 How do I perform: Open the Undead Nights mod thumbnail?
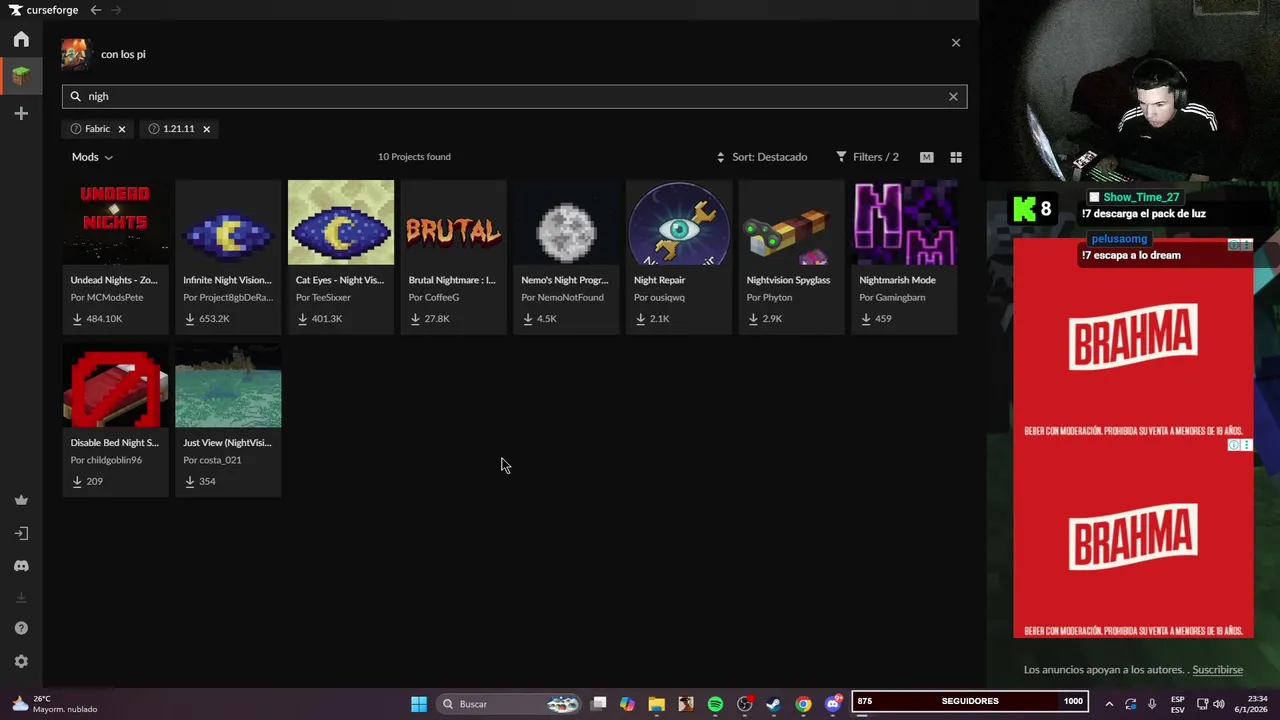click(x=115, y=222)
